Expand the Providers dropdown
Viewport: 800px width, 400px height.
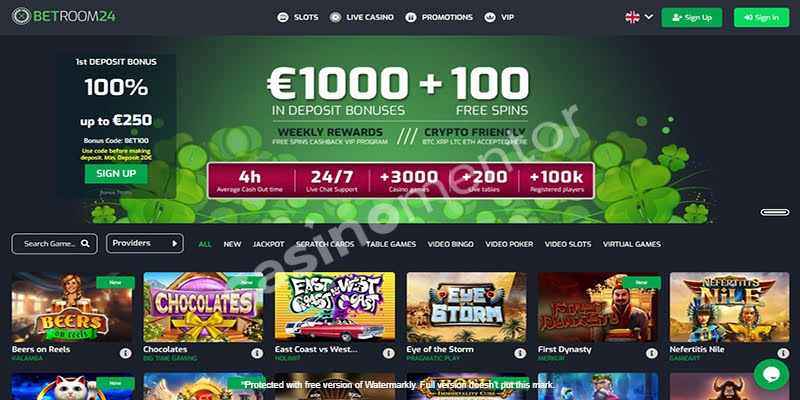pyautogui.click(x=144, y=243)
